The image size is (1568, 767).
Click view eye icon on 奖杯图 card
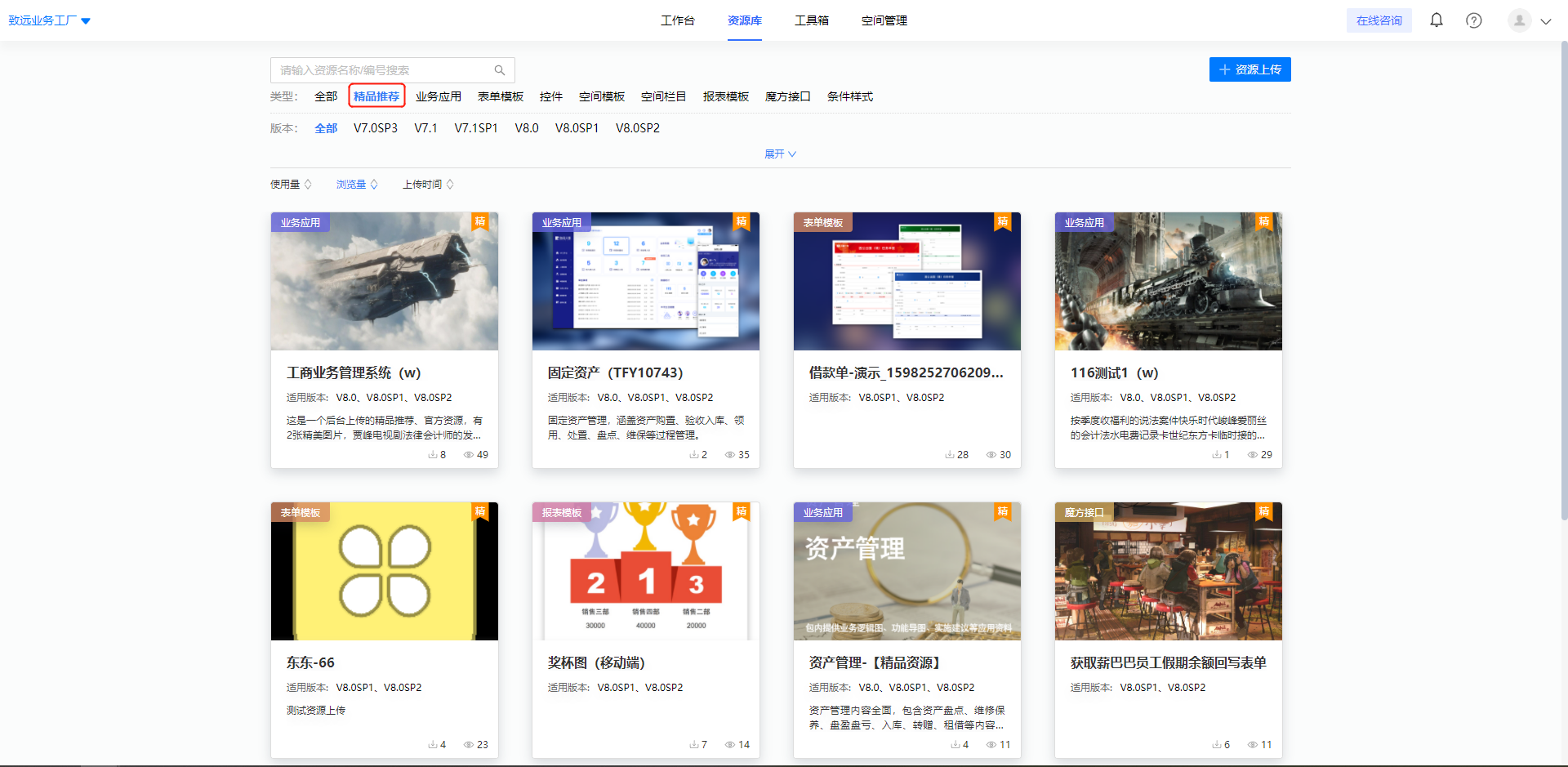point(730,745)
